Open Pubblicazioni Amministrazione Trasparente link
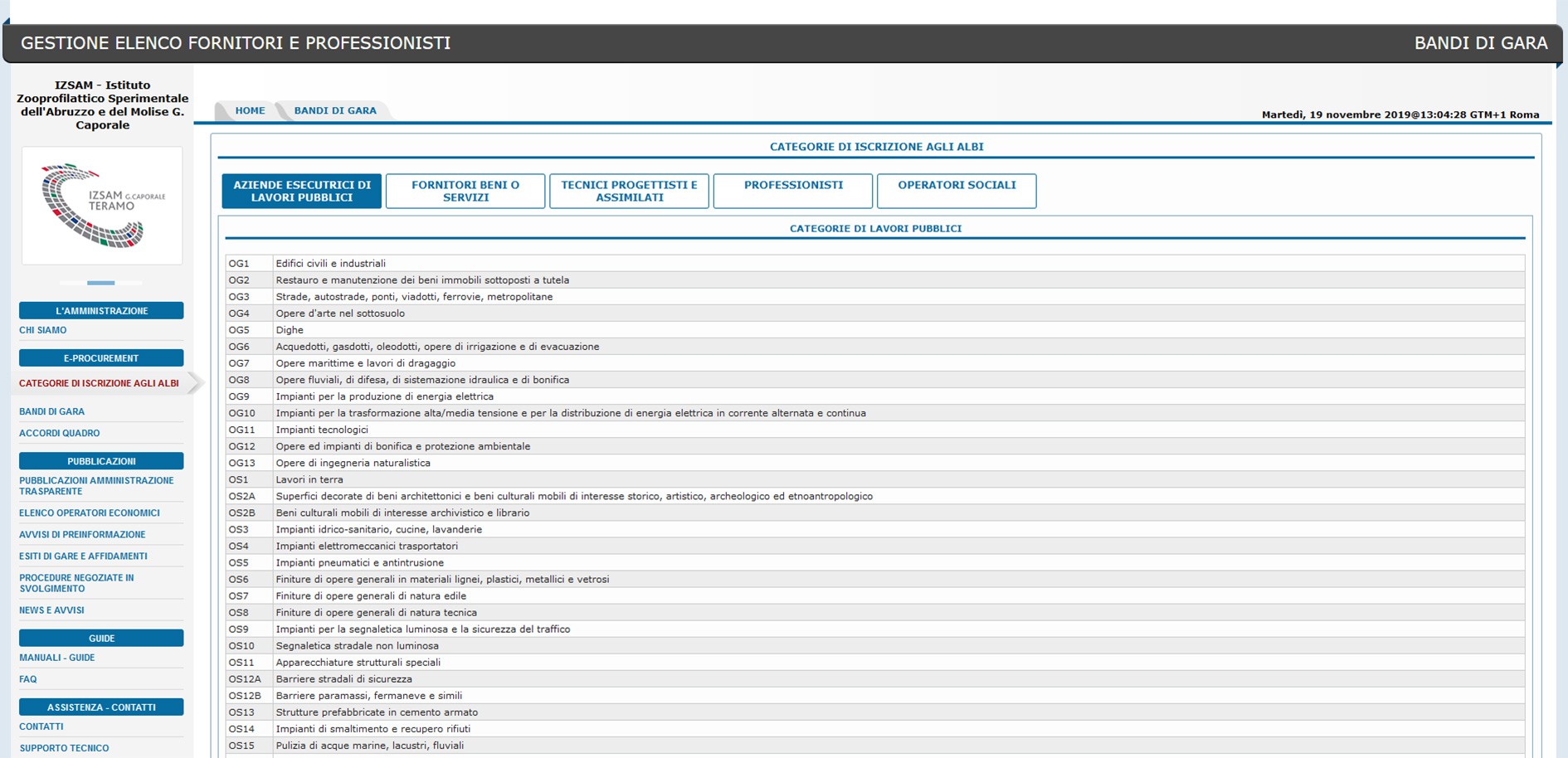The image size is (1568, 758). (x=96, y=486)
